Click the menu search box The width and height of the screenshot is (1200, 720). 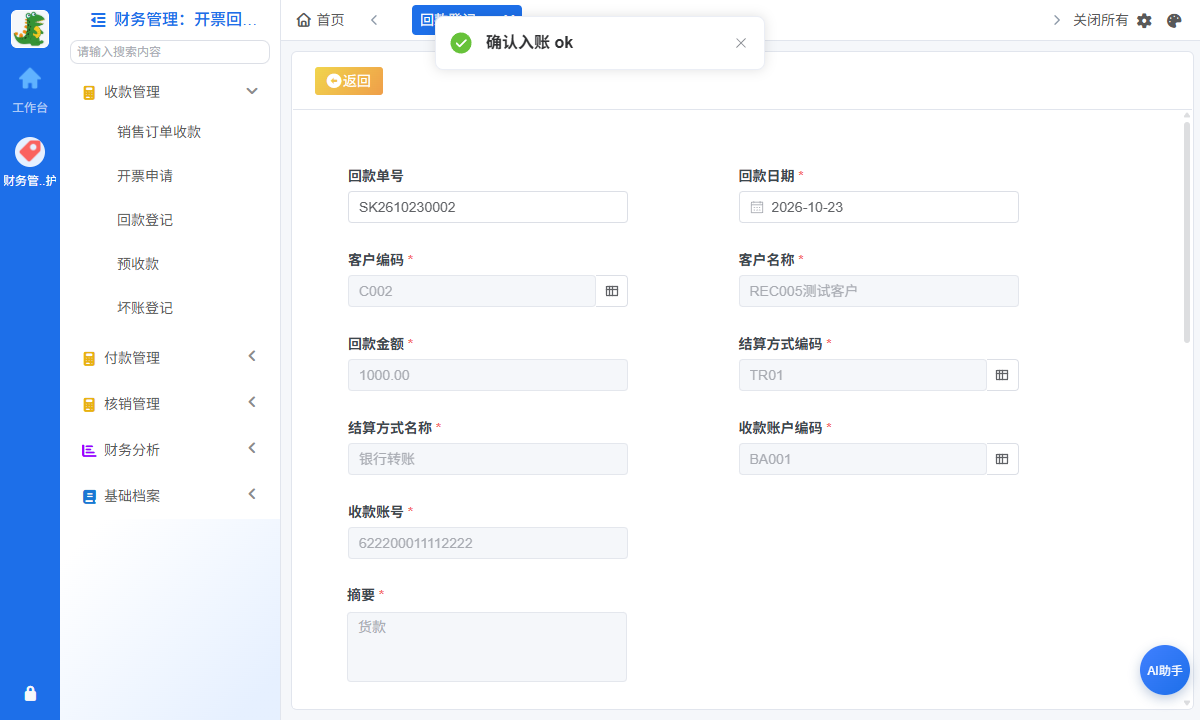[170, 51]
